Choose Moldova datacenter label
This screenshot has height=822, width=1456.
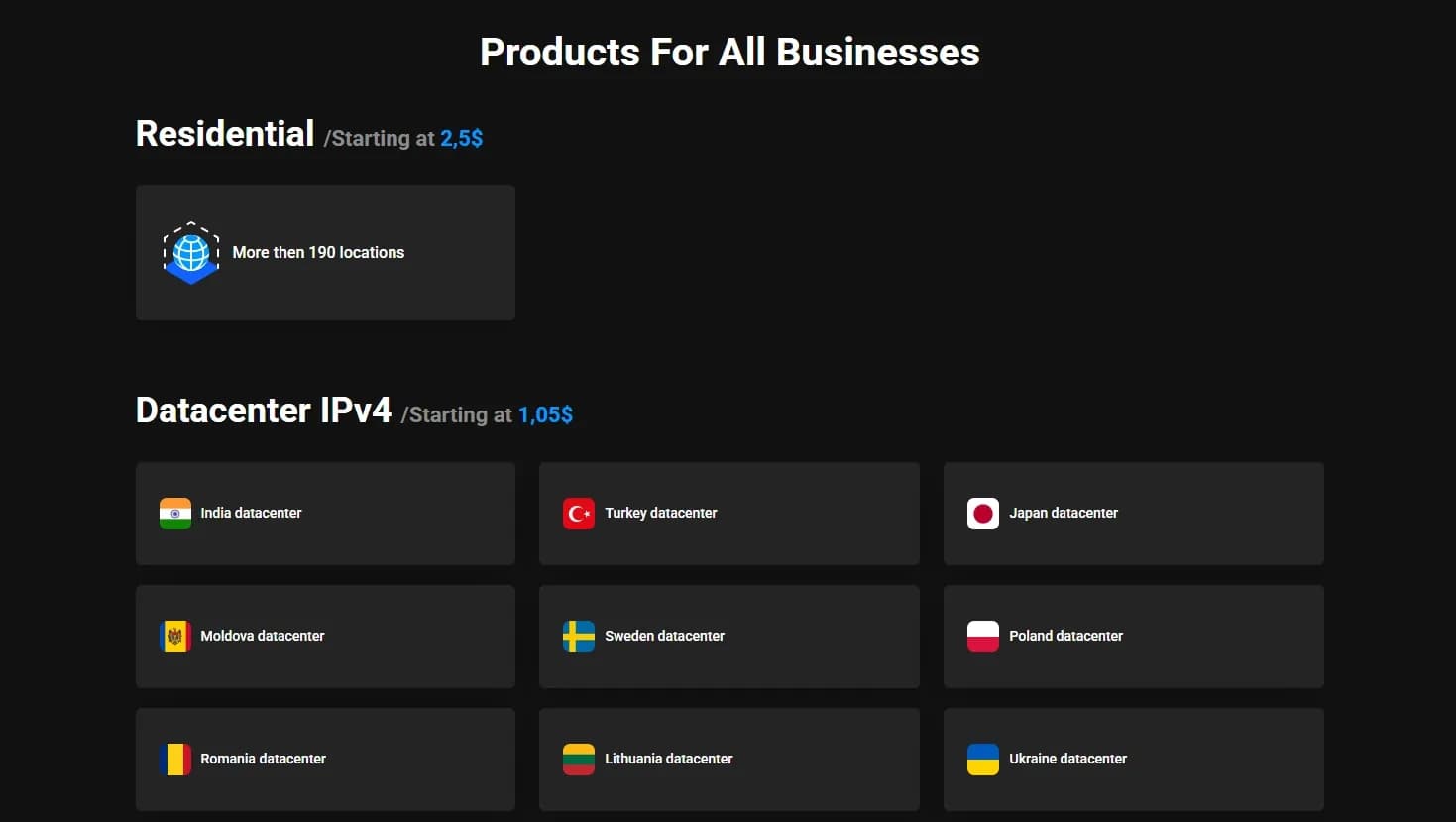263,636
